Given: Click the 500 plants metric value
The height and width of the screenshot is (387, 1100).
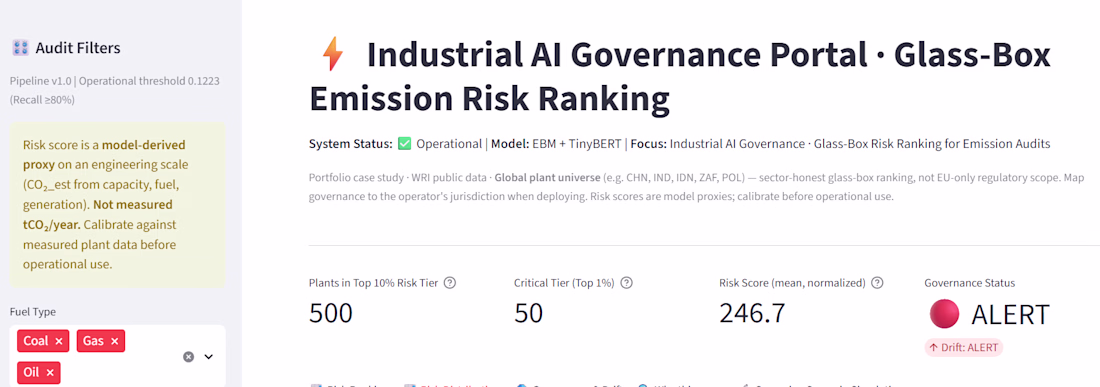Looking at the screenshot, I should click(330, 313).
